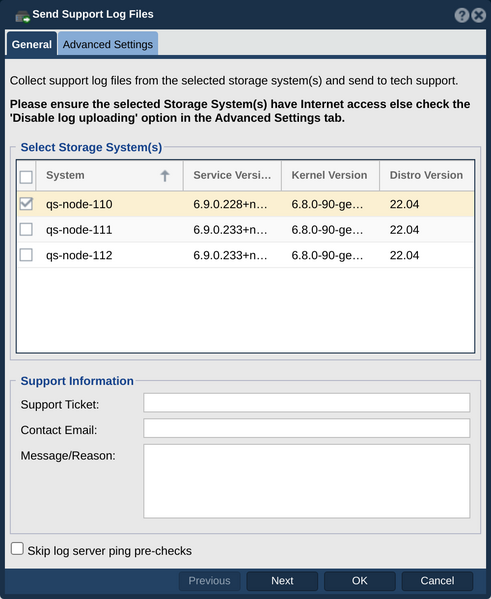The height and width of the screenshot is (599, 491).
Task: Uncheck the qs-node-110 checkbox
Action: [26, 204]
